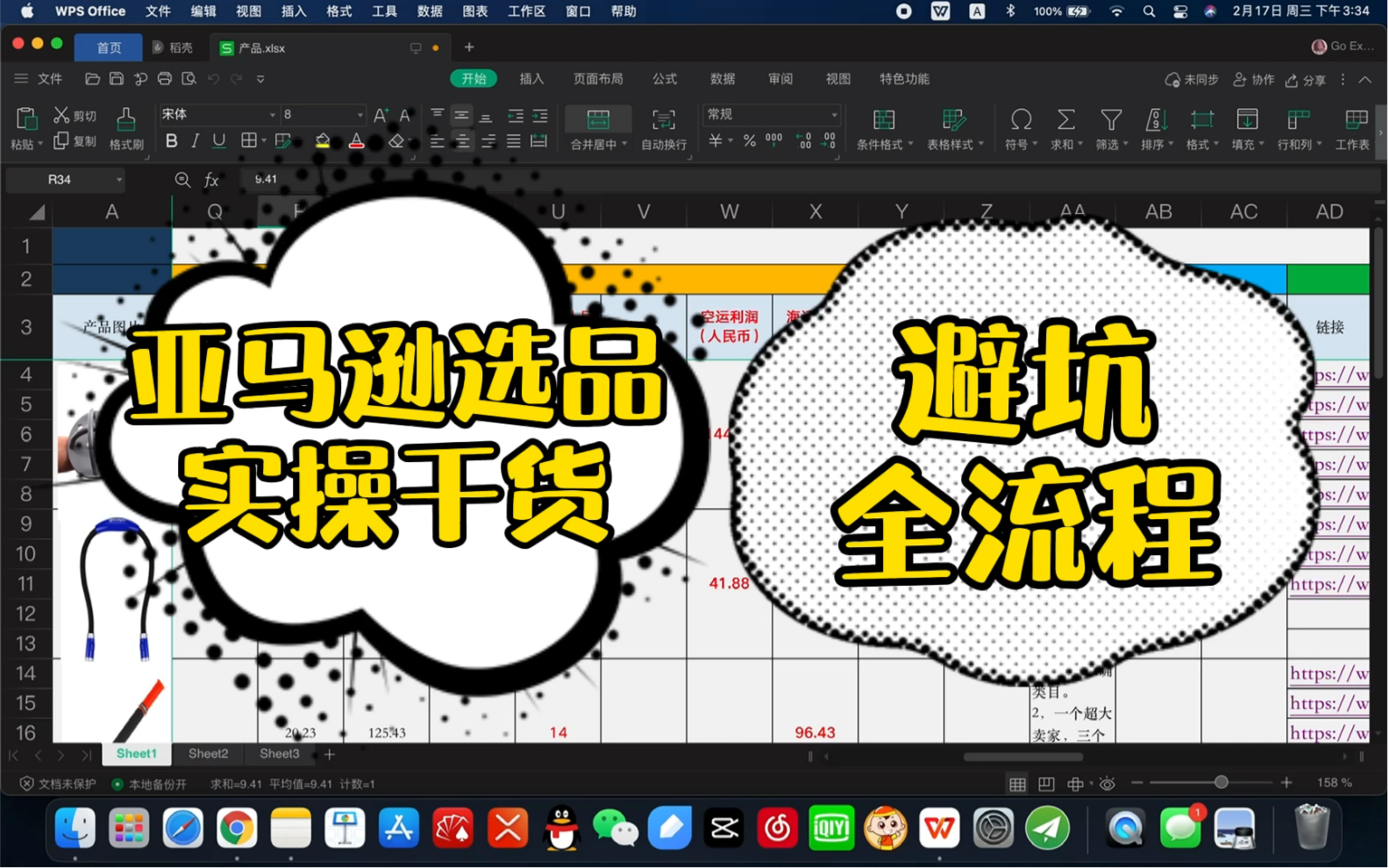Image resolution: width=1389 pixels, height=868 pixels.
Task: Expand the 求和 sum dropdown
Action: 1080,144
